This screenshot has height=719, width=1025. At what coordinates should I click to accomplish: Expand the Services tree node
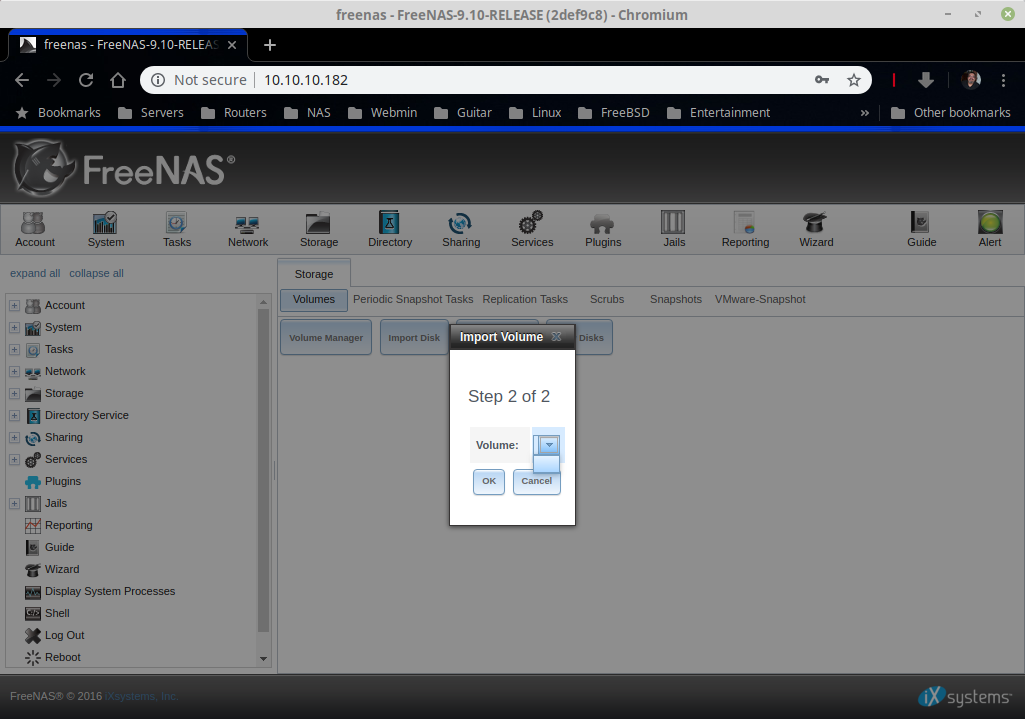tap(14, 460)
